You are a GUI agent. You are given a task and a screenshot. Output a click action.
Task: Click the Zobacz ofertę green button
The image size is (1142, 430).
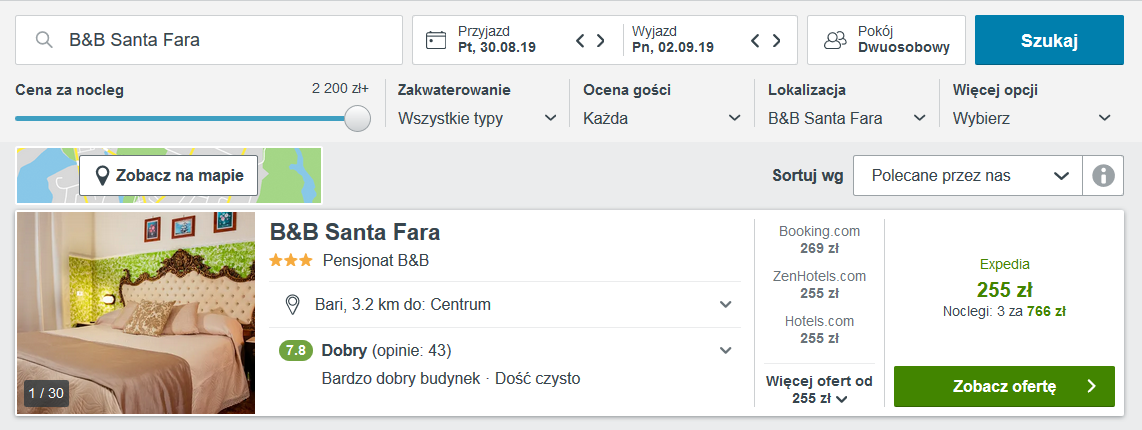coord(1004,386)
